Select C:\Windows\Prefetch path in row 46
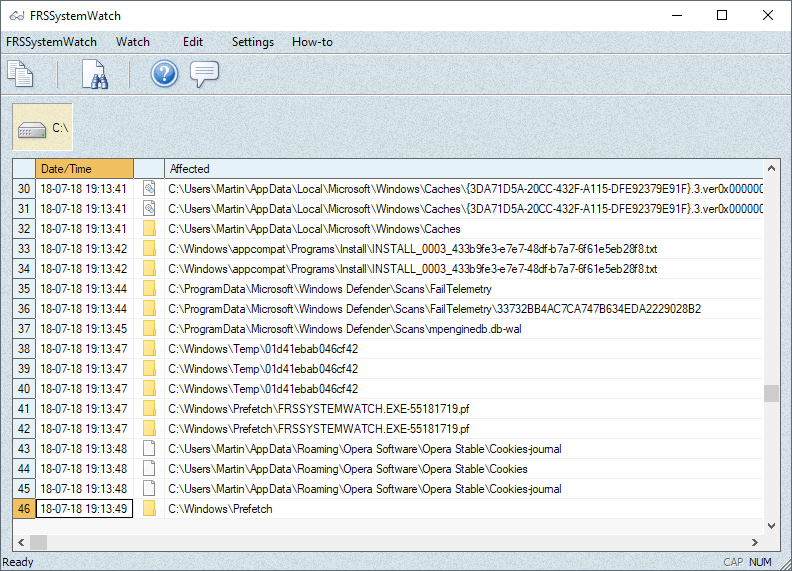 coord(220,509)
